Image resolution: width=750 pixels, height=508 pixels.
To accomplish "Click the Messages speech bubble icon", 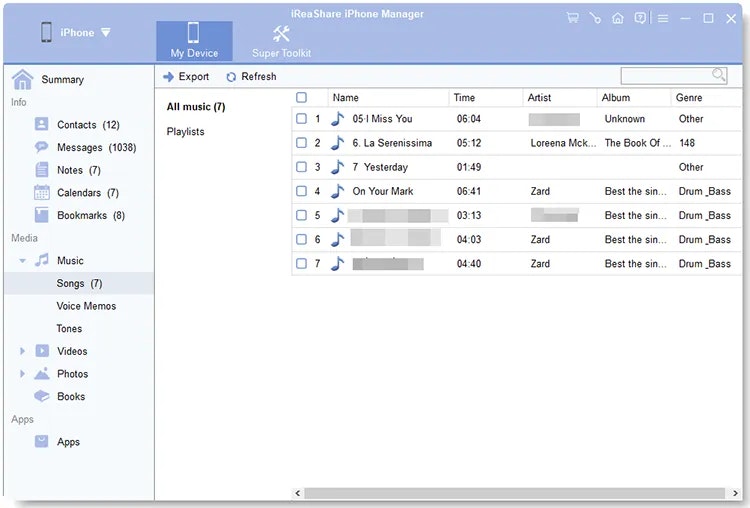I will click(42, 147).
